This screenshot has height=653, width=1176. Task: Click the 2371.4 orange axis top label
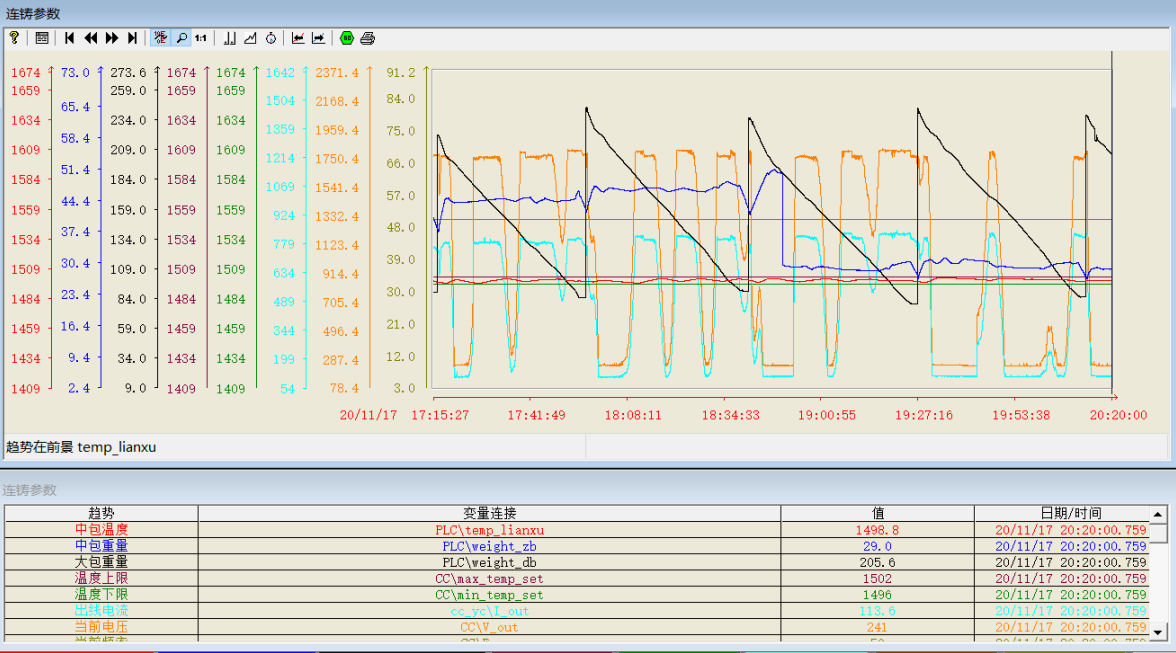[337, 73]
